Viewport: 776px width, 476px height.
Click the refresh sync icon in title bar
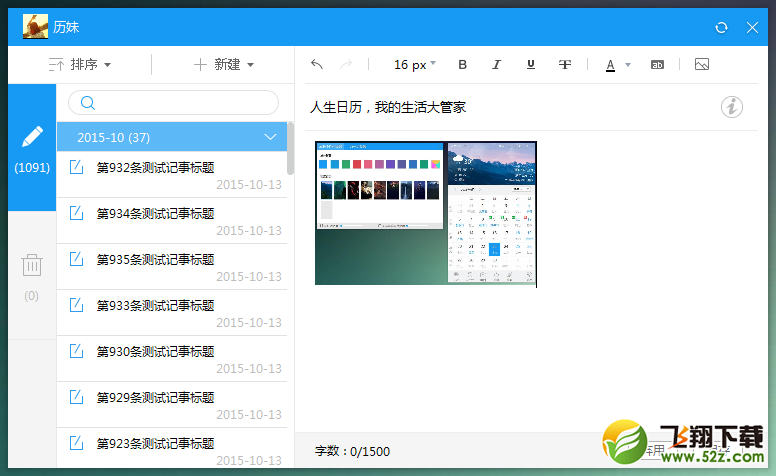pyautogui.click(x=721, y=27)
